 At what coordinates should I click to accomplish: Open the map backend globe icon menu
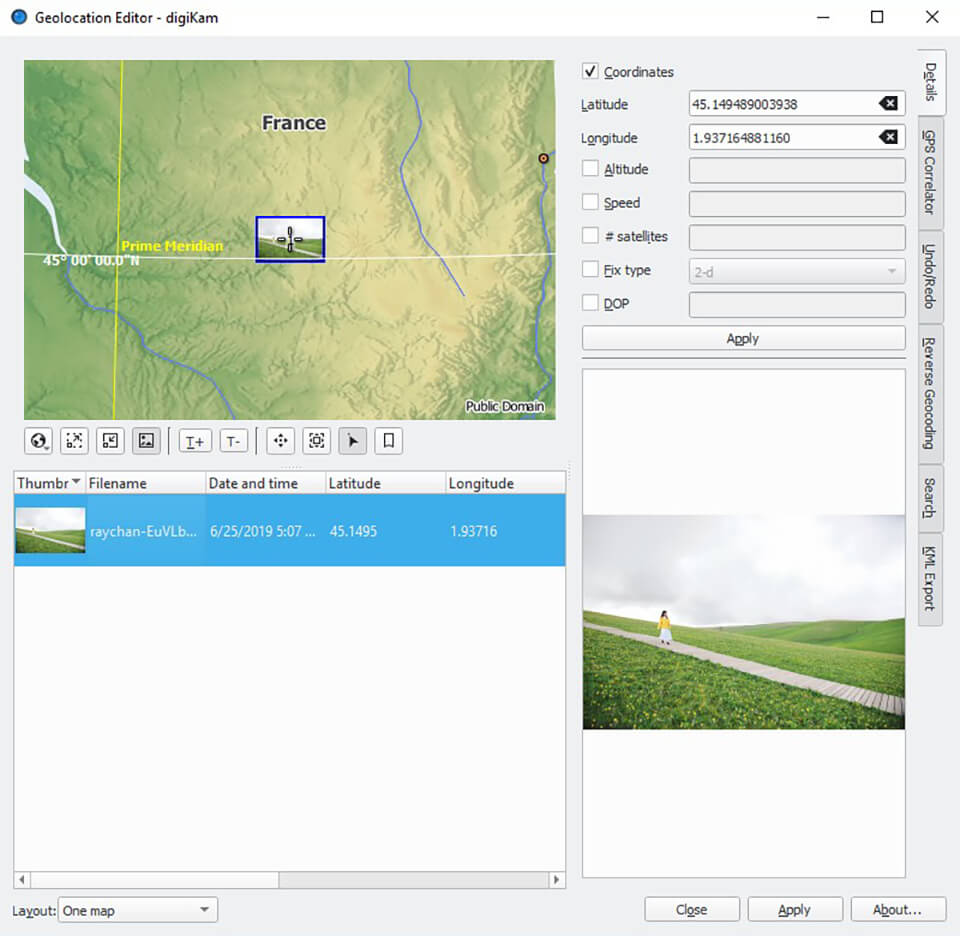[37, 440]
